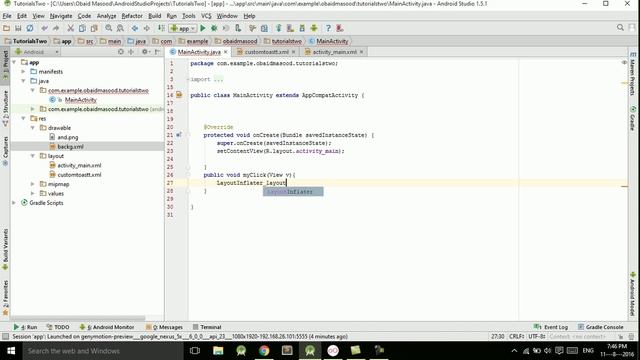Click the collapse all icon in project panel

pyautogui.click(x=131, y=52)
